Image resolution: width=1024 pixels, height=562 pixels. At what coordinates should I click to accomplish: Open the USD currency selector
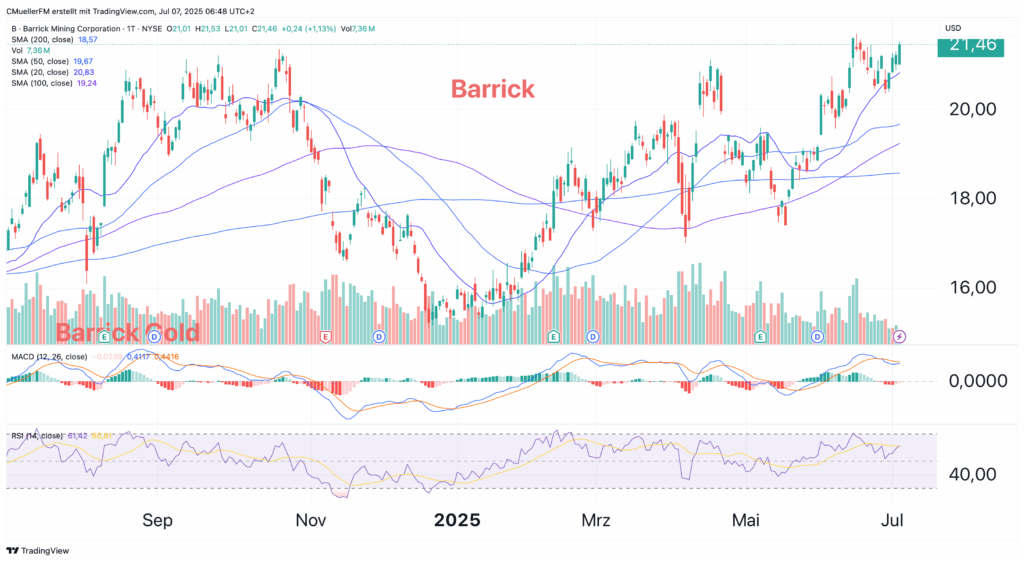click(953, 28)
